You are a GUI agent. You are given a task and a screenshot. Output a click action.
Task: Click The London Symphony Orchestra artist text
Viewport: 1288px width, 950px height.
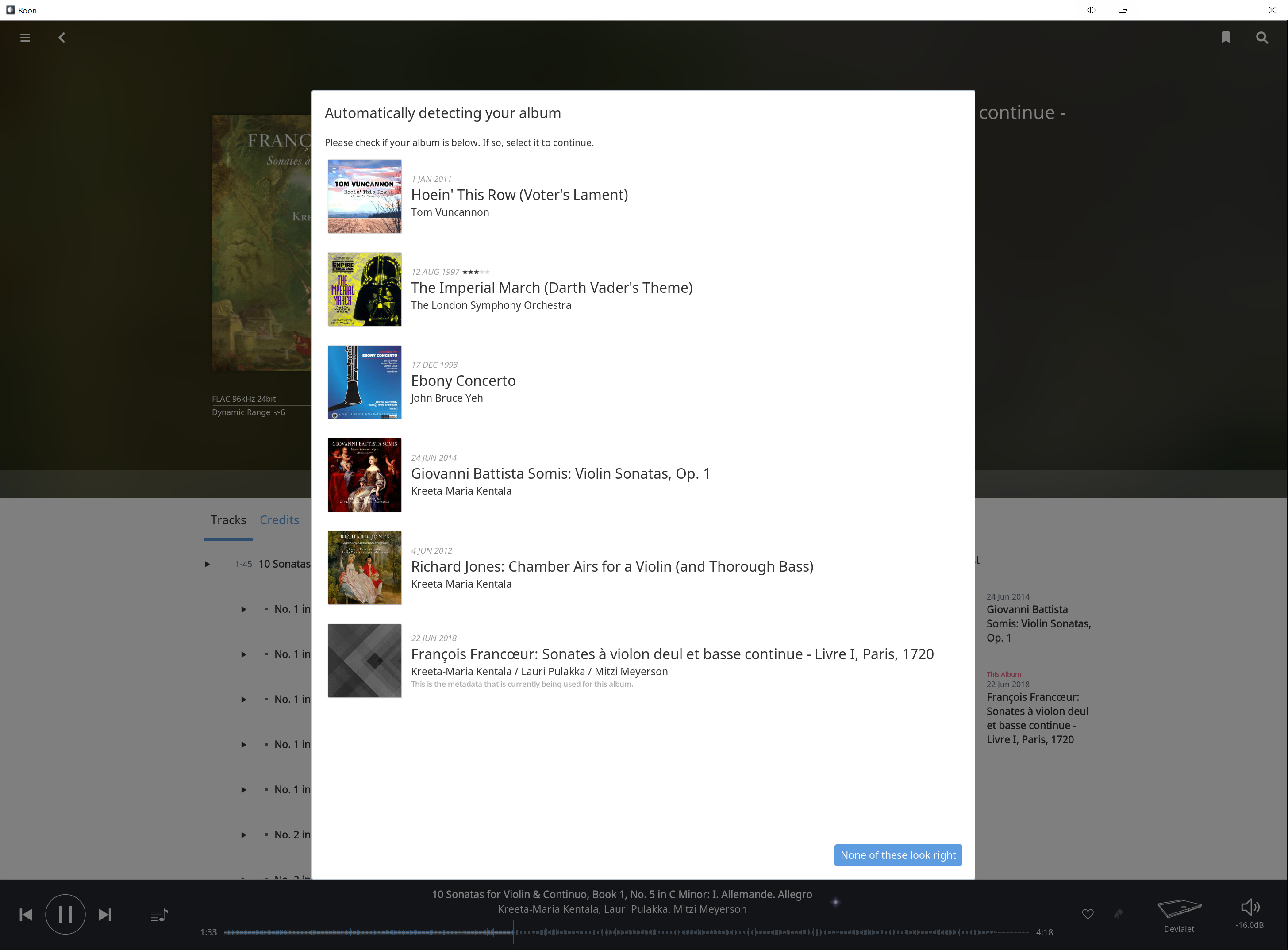click(x=491, y=305)
